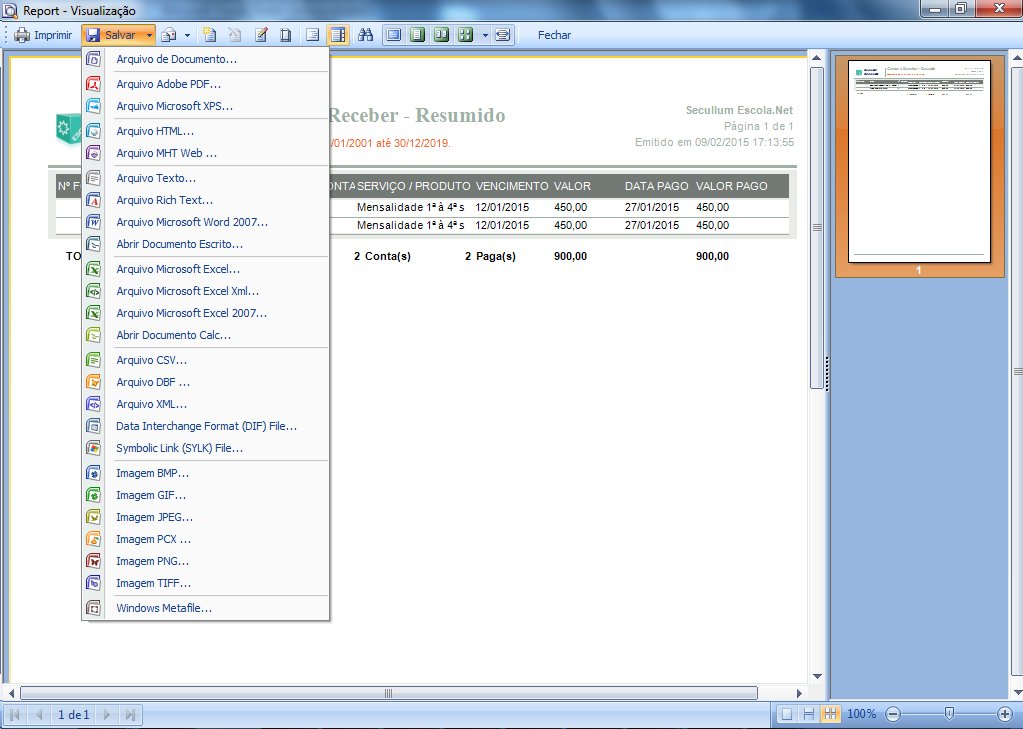
Task: Select Abrir Documento Calc... option
Action: 206,336
